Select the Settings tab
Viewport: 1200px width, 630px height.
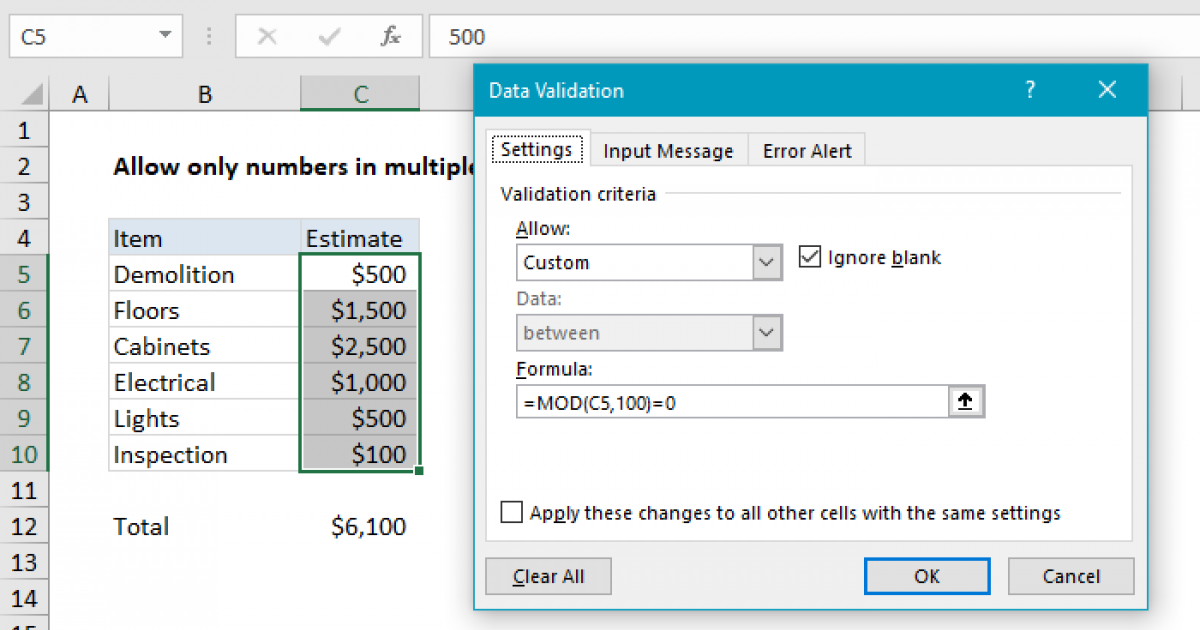[537, 148]
